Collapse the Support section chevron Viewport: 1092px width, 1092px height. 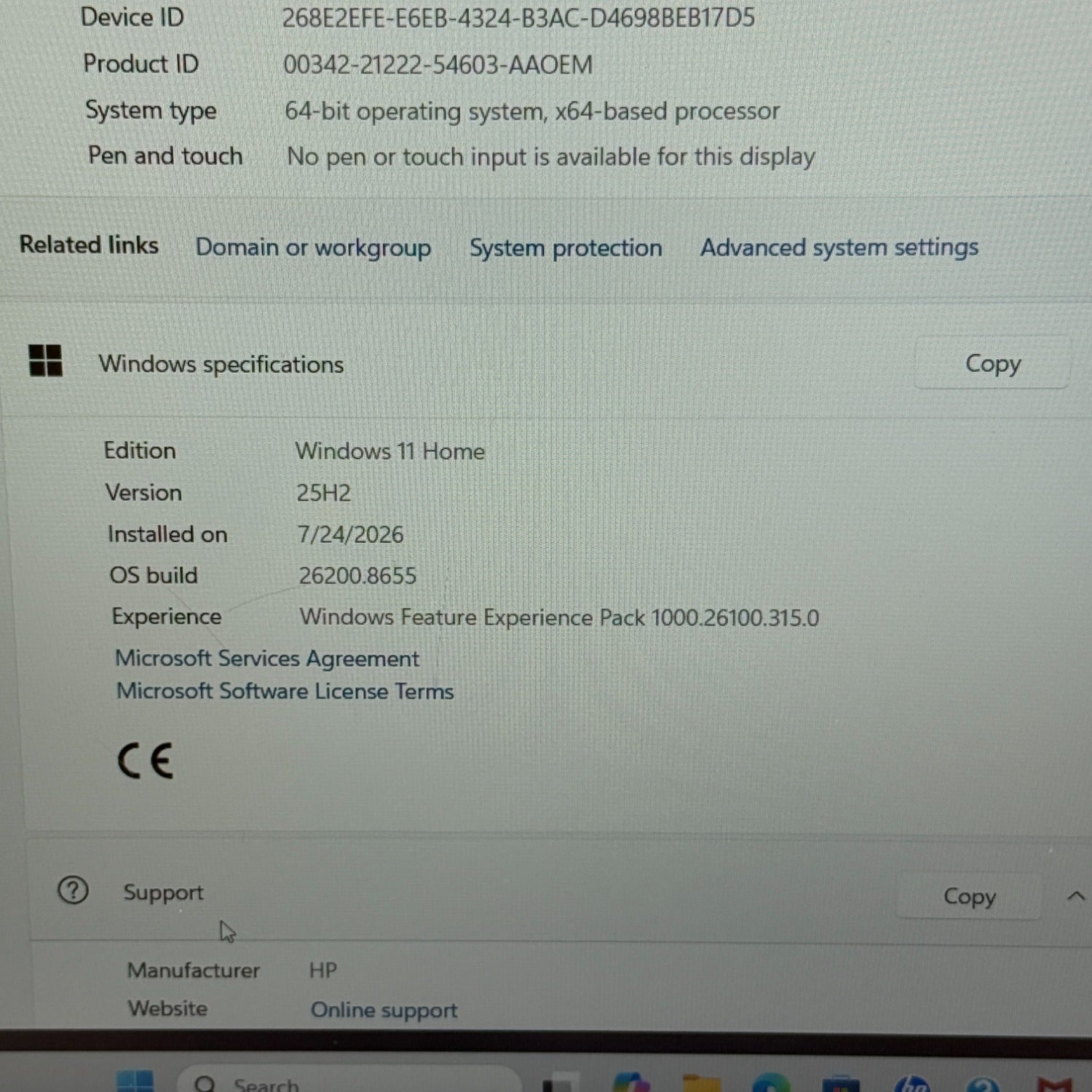[1076, 896]
